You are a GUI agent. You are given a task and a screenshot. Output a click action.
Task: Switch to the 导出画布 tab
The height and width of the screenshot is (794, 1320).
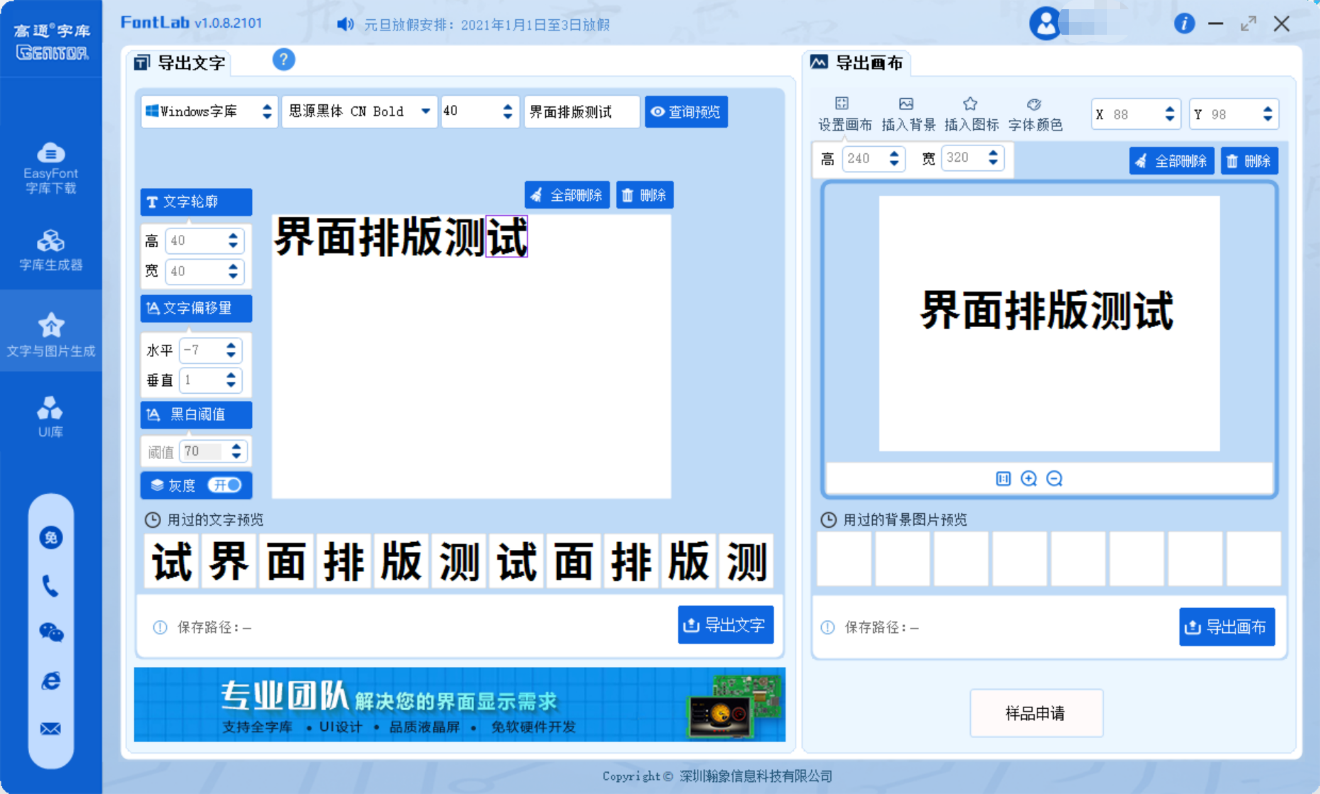pyautogui.click(x=857, y=63)
